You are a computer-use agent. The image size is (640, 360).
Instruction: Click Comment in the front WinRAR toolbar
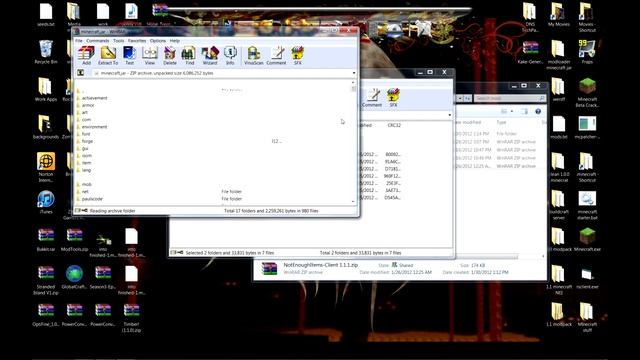coord(276,56)
